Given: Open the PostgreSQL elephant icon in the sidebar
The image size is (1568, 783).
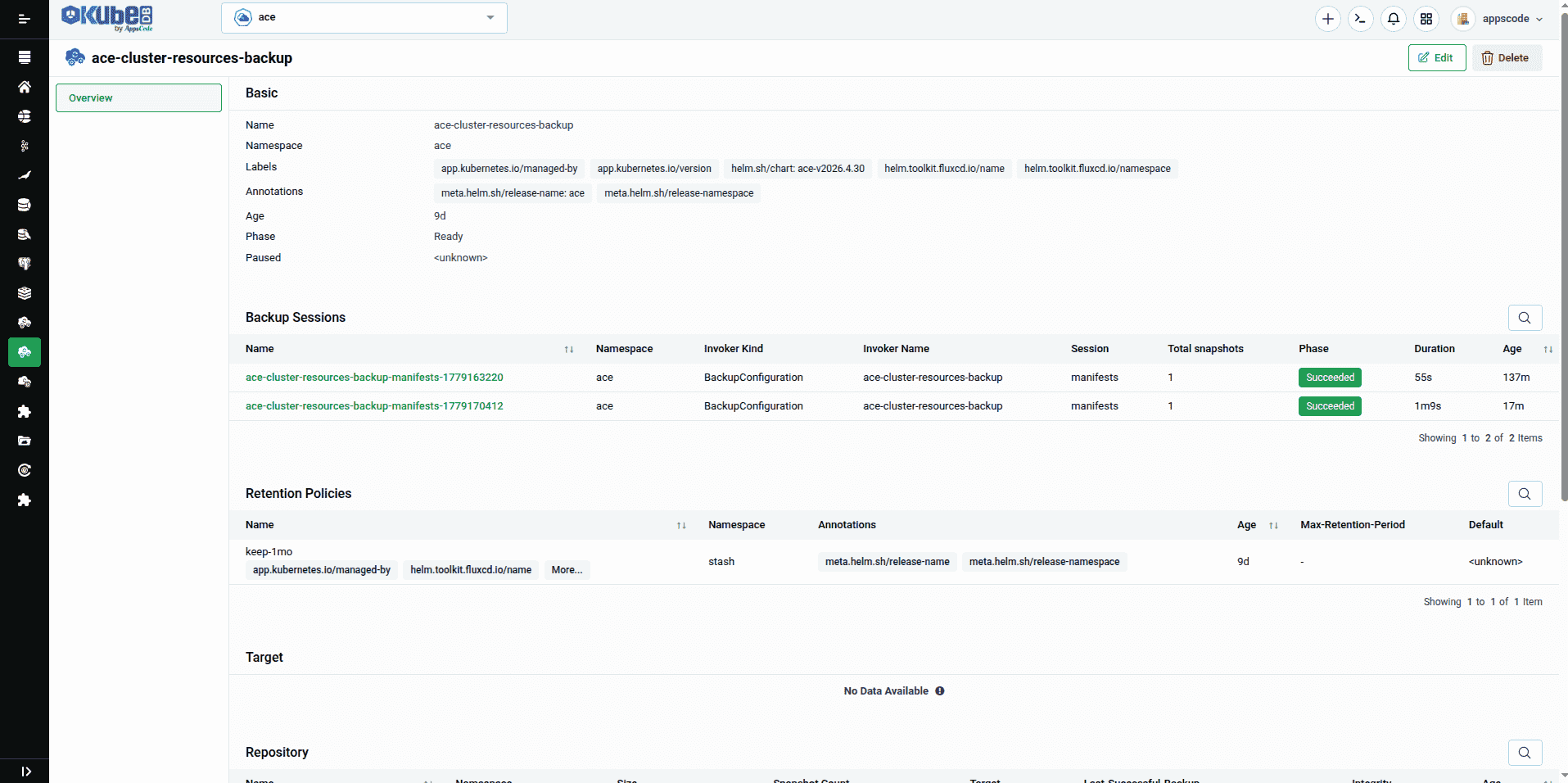Looking at the screenshot, I should [25, 264].
